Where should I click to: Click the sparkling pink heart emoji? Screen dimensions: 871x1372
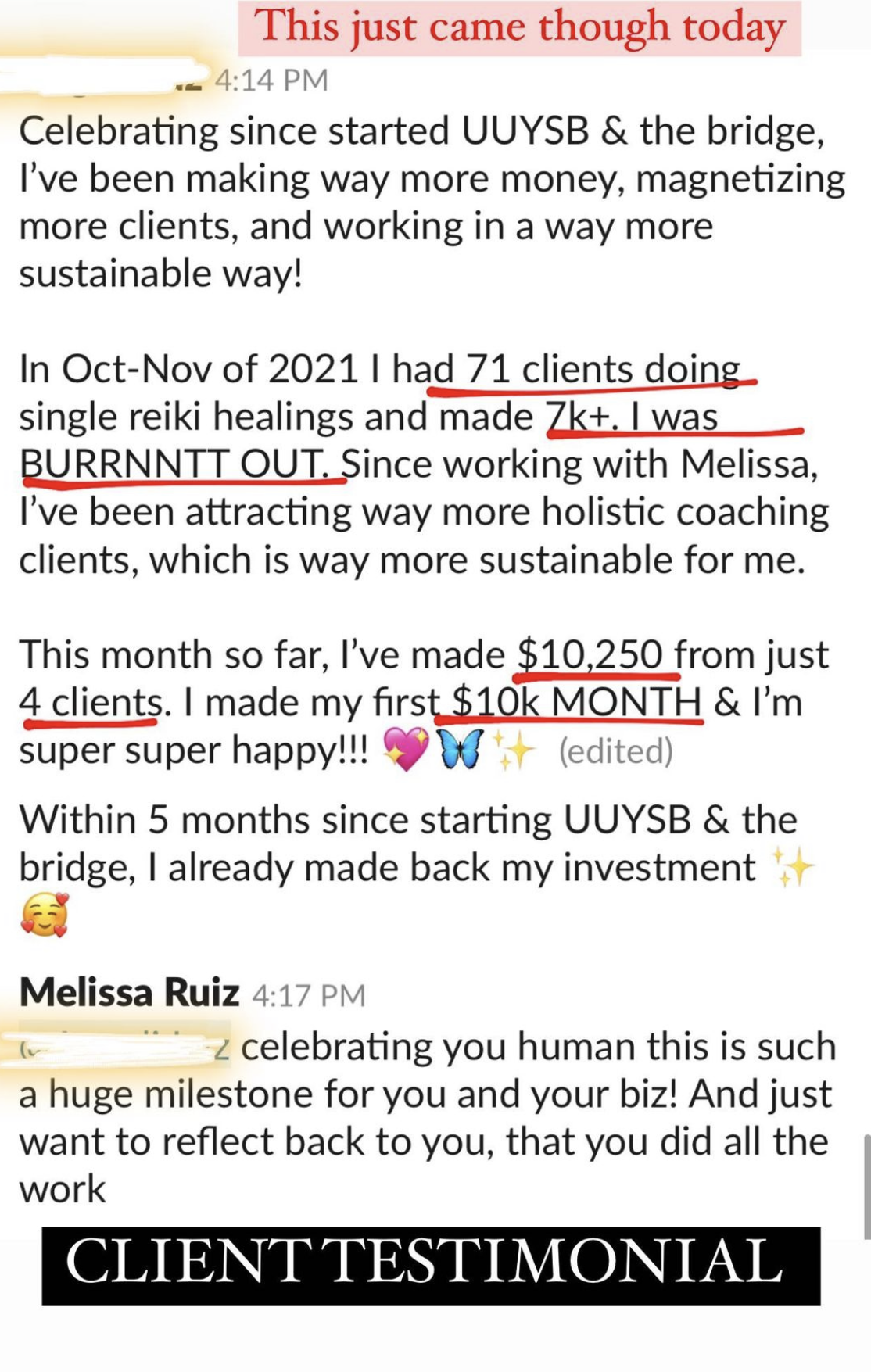(405, 751)
